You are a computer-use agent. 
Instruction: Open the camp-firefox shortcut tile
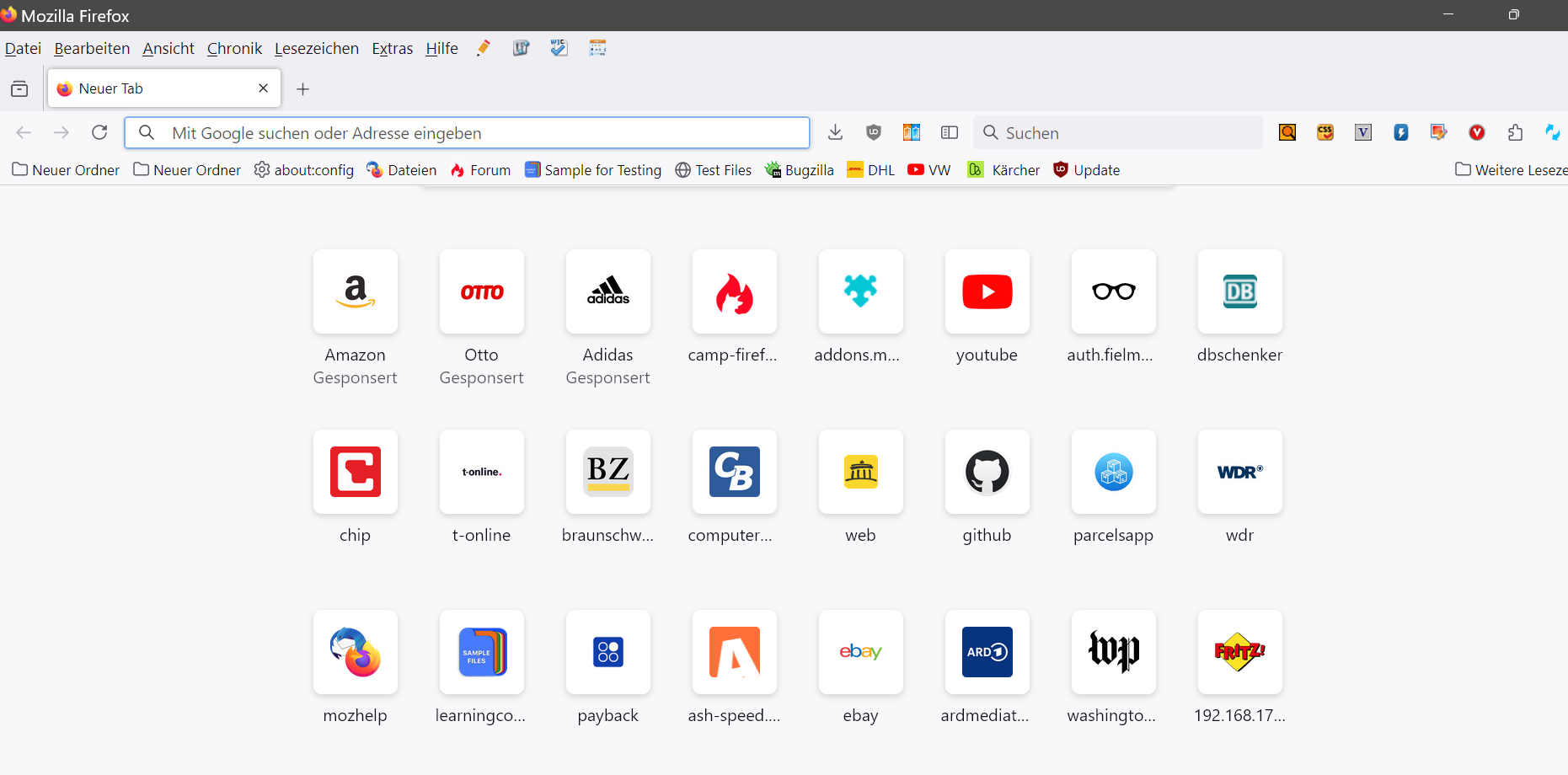point(735,291)
